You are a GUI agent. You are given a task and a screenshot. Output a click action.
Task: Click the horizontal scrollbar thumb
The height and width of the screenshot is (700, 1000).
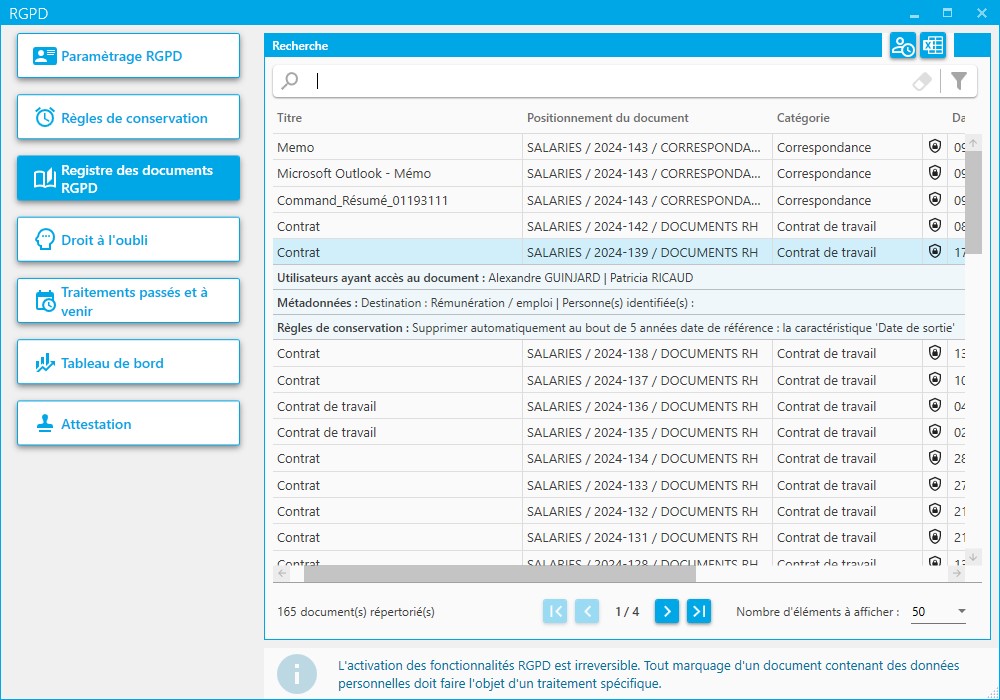499,573
